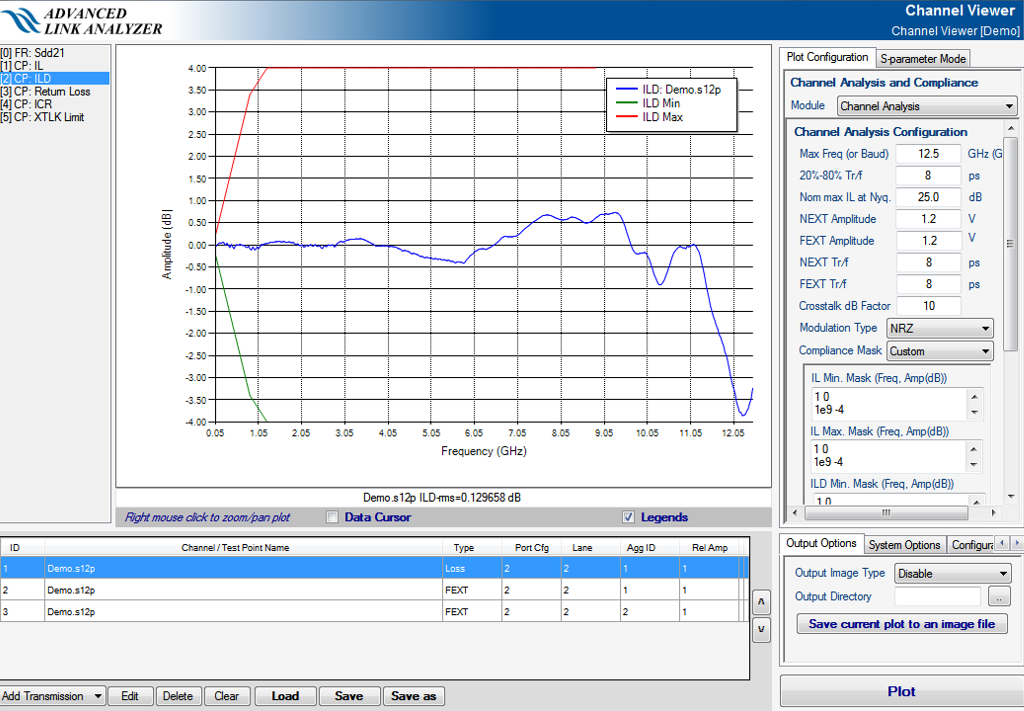
Task: Expand the Output Image Type dropdown
Action: tap(952, 574)
